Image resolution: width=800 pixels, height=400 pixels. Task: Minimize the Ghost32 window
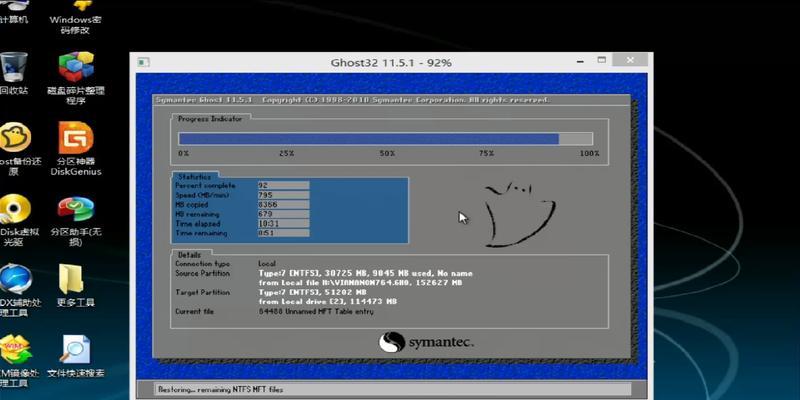coord(580,61)
